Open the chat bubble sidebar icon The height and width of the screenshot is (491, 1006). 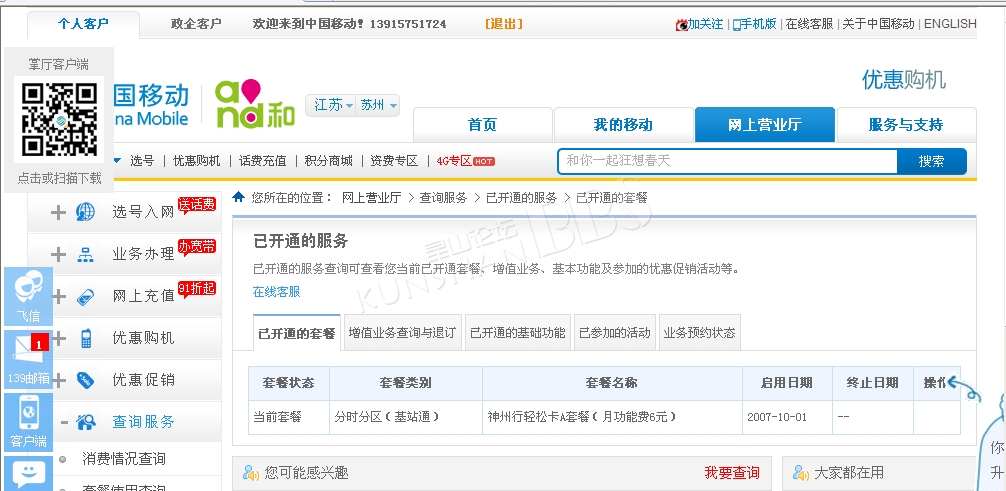point(28,474)
